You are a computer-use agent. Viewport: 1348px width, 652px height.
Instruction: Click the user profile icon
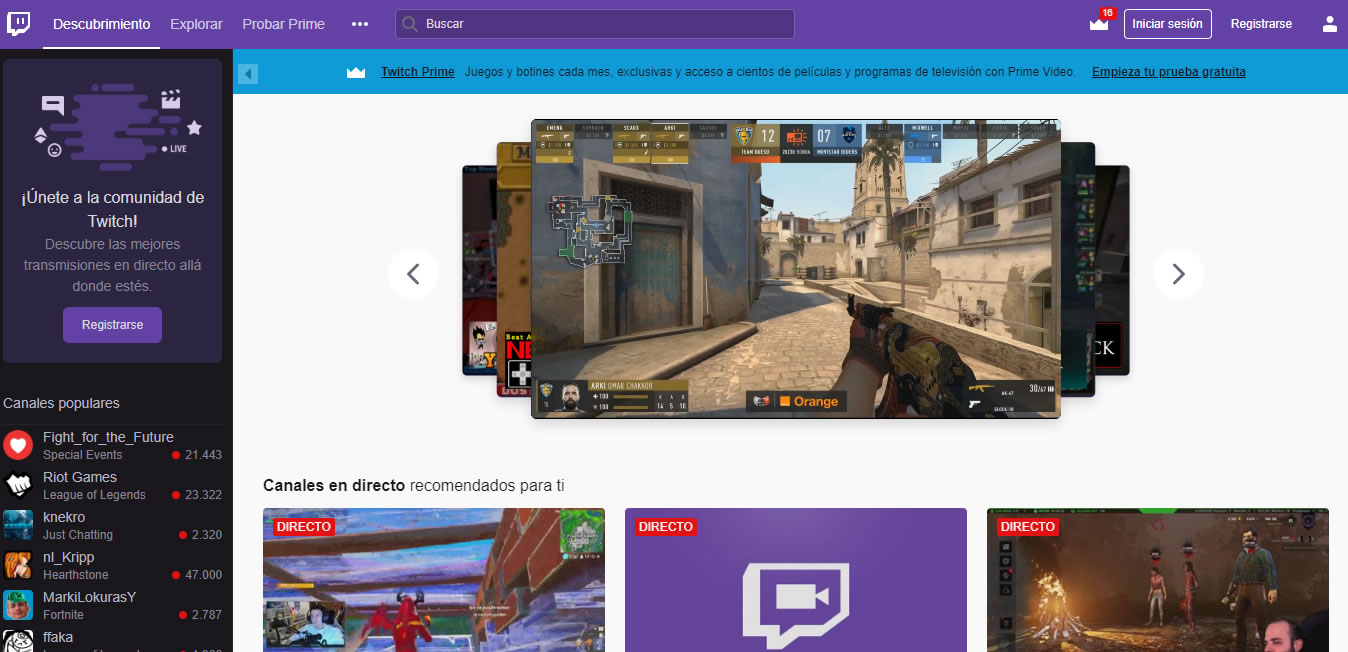(1329, 23)
